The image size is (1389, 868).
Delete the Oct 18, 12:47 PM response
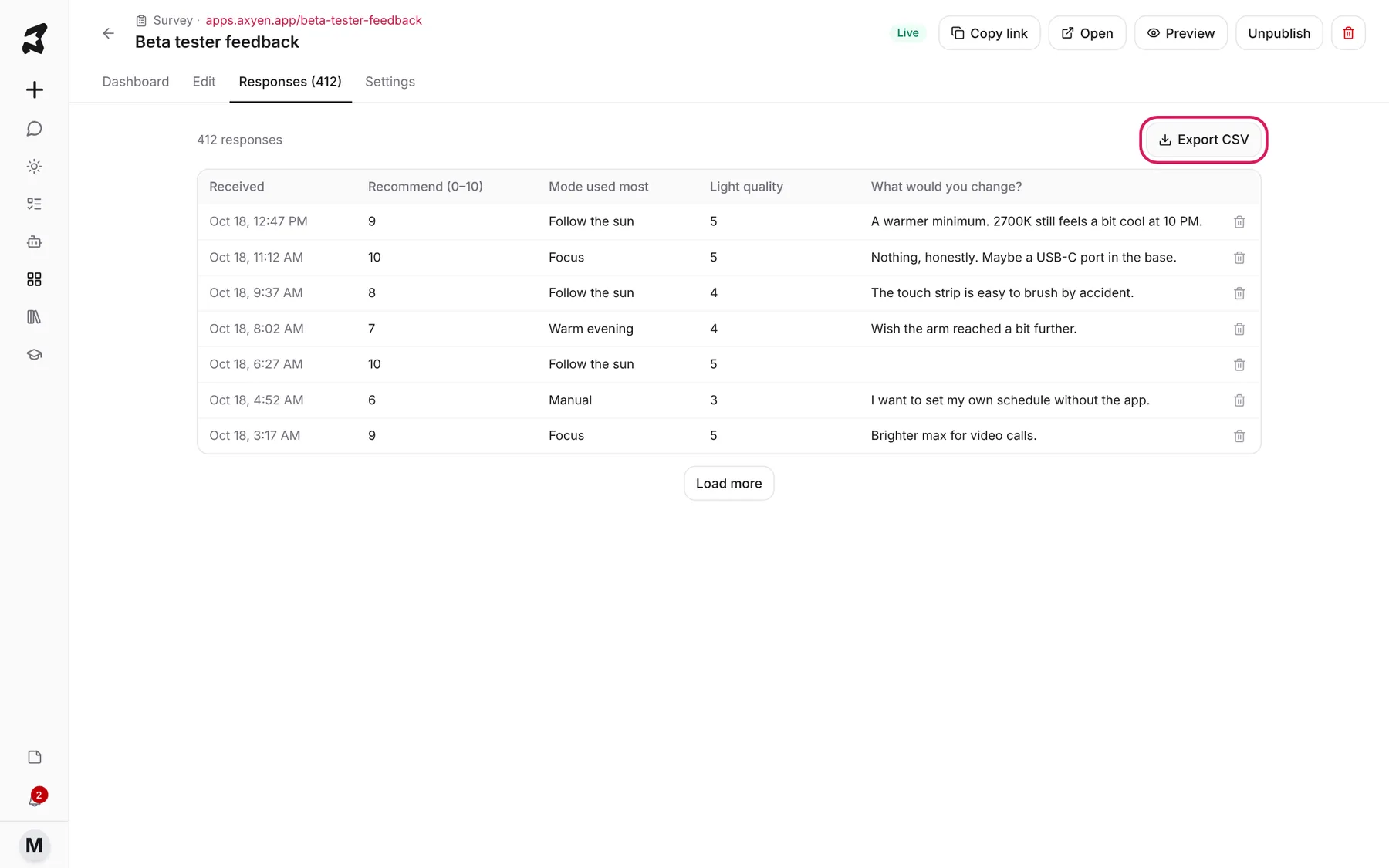tap(1239, 221)
